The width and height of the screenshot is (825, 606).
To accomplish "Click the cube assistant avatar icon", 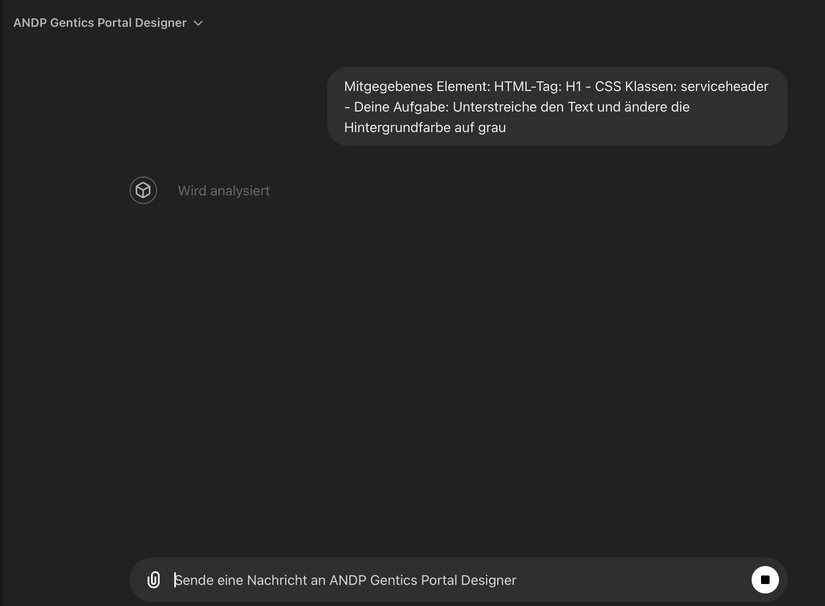I will 143,190.
